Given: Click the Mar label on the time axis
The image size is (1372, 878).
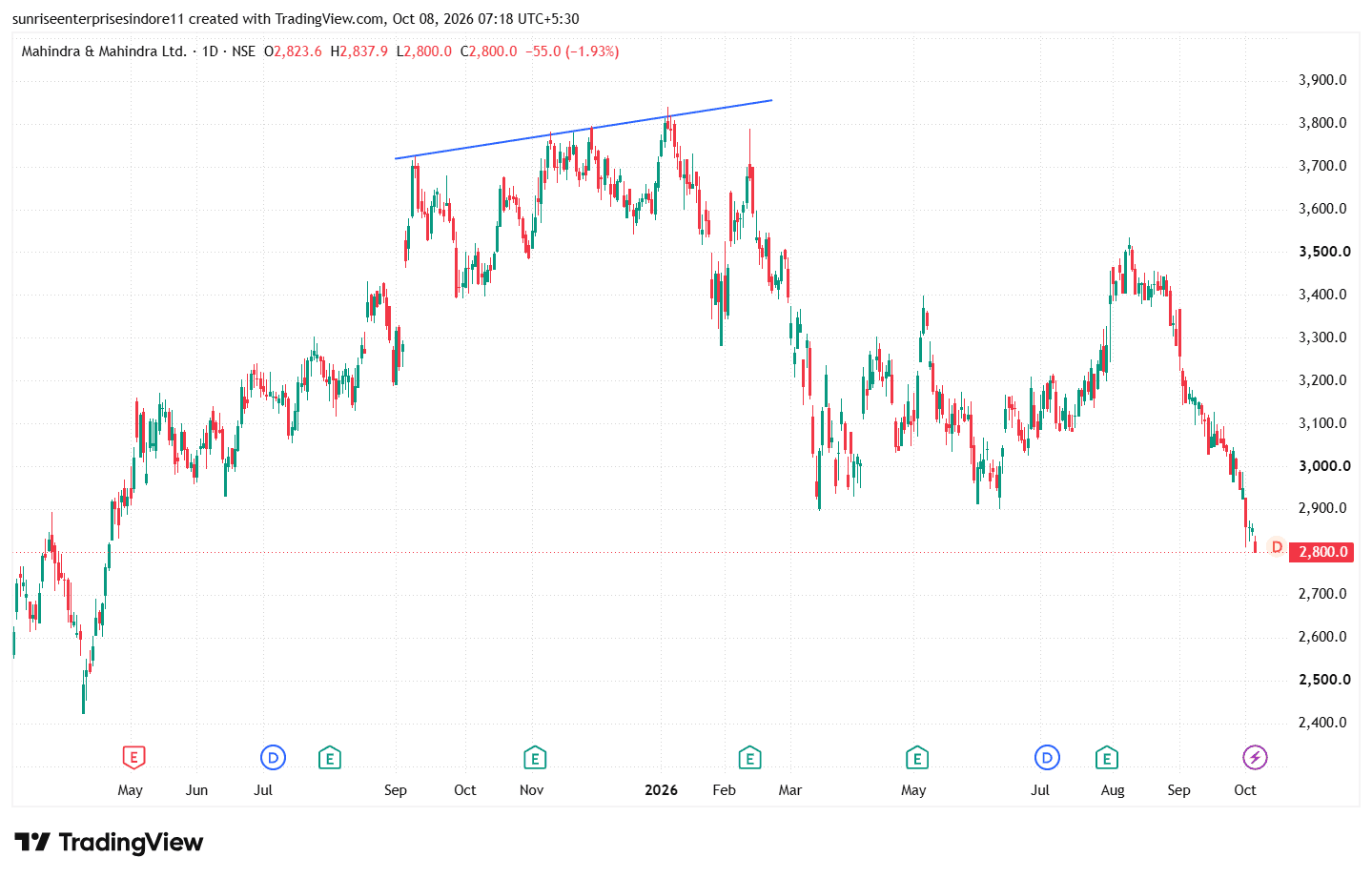Looking at the screenshot, I should pos(789,790).
